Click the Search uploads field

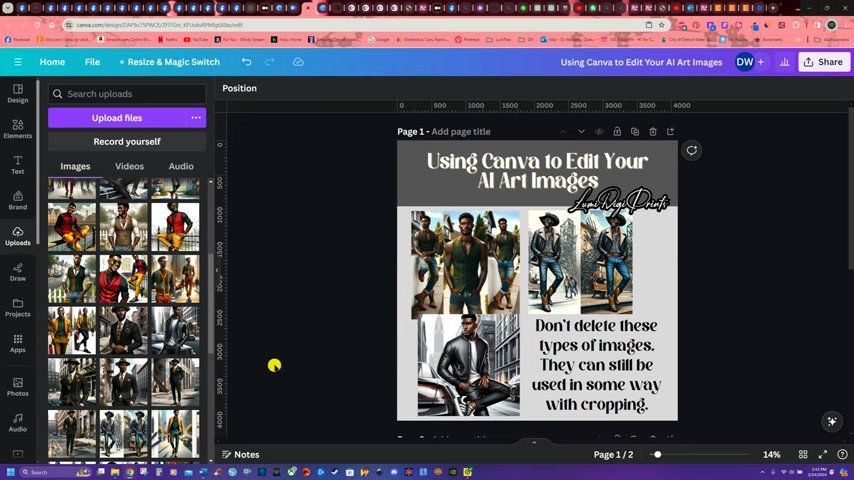pyautogui.click(x=127, y=94)
